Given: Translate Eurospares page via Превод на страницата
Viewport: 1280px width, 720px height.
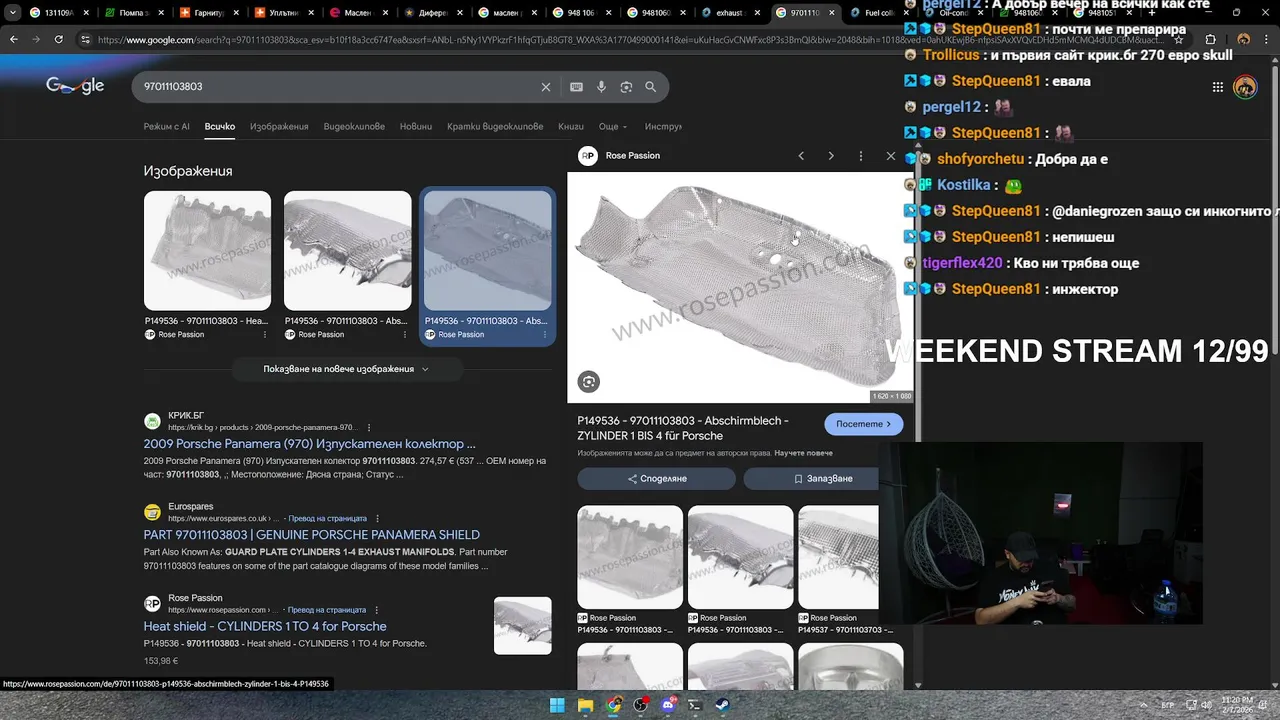Looking at the screenshot, I should (x=326, y=519).
